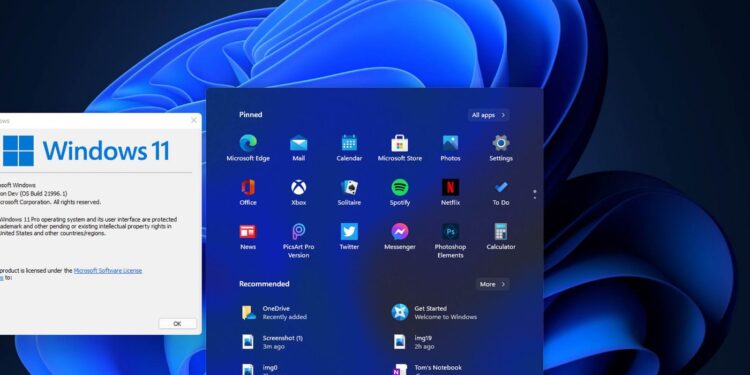Viewport: 750px width, 375px height.
Task: Close the About Windows dialog
Action: point(194,120)
